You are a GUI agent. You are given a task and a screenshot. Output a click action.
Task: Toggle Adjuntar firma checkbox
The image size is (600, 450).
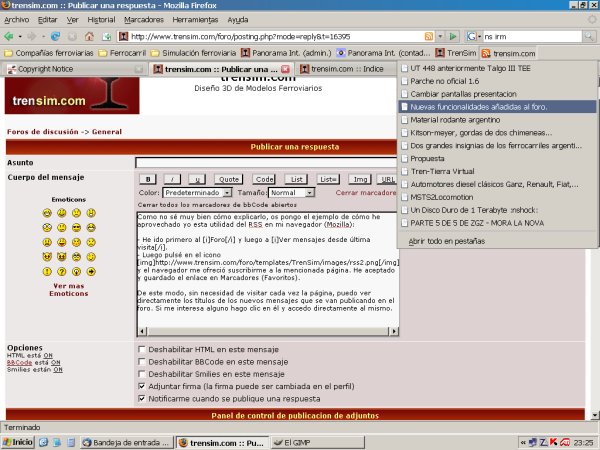click(x=141, y=385)
